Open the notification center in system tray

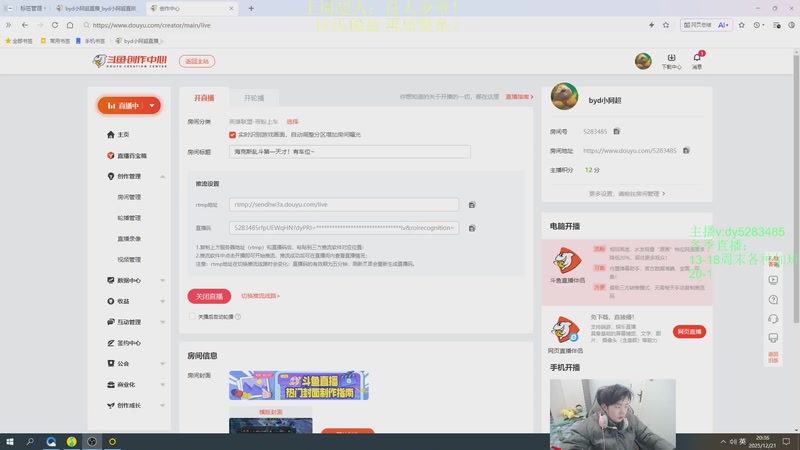click(786, 441)
